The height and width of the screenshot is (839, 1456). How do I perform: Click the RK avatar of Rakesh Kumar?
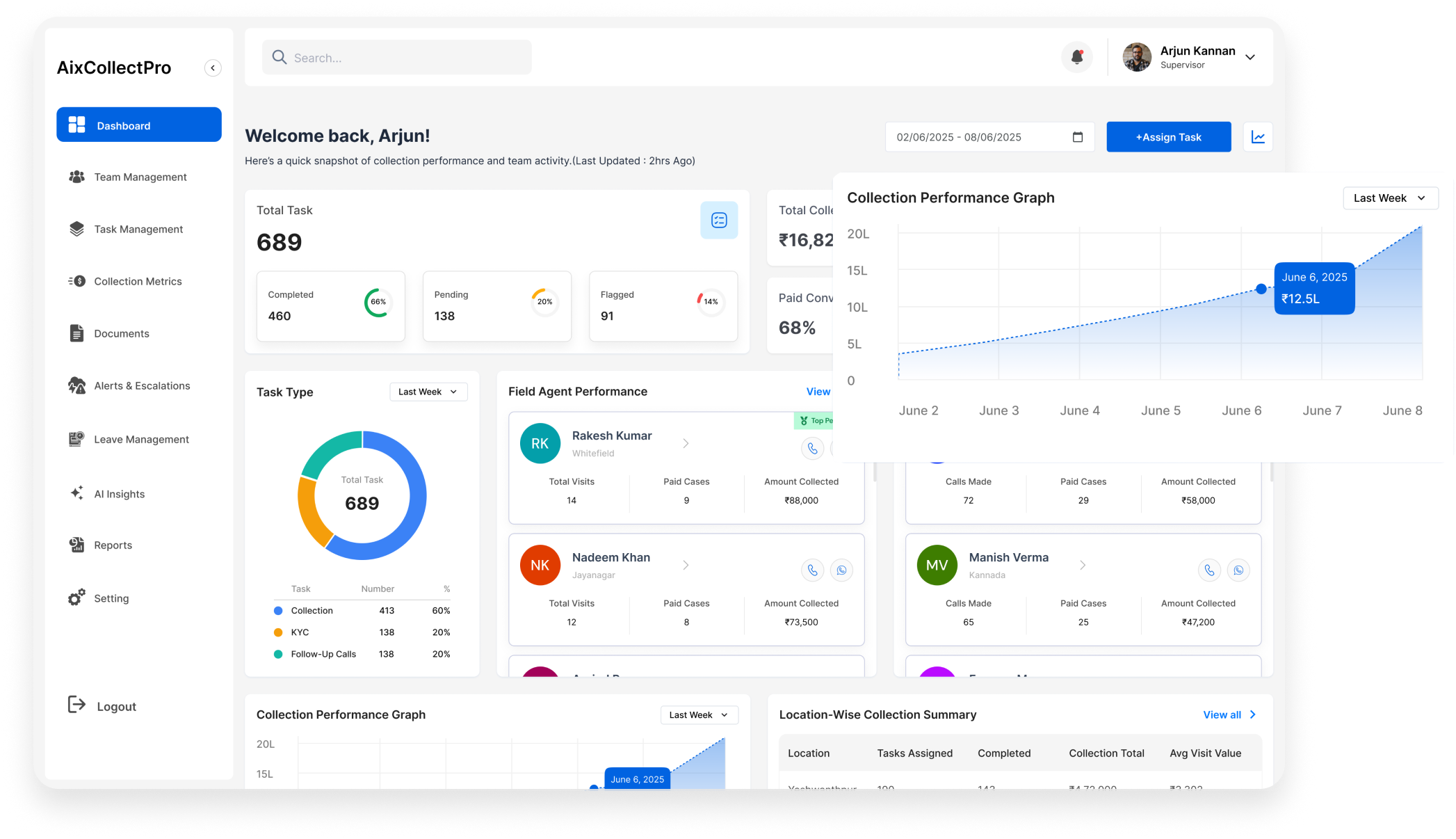pos(540,443)
